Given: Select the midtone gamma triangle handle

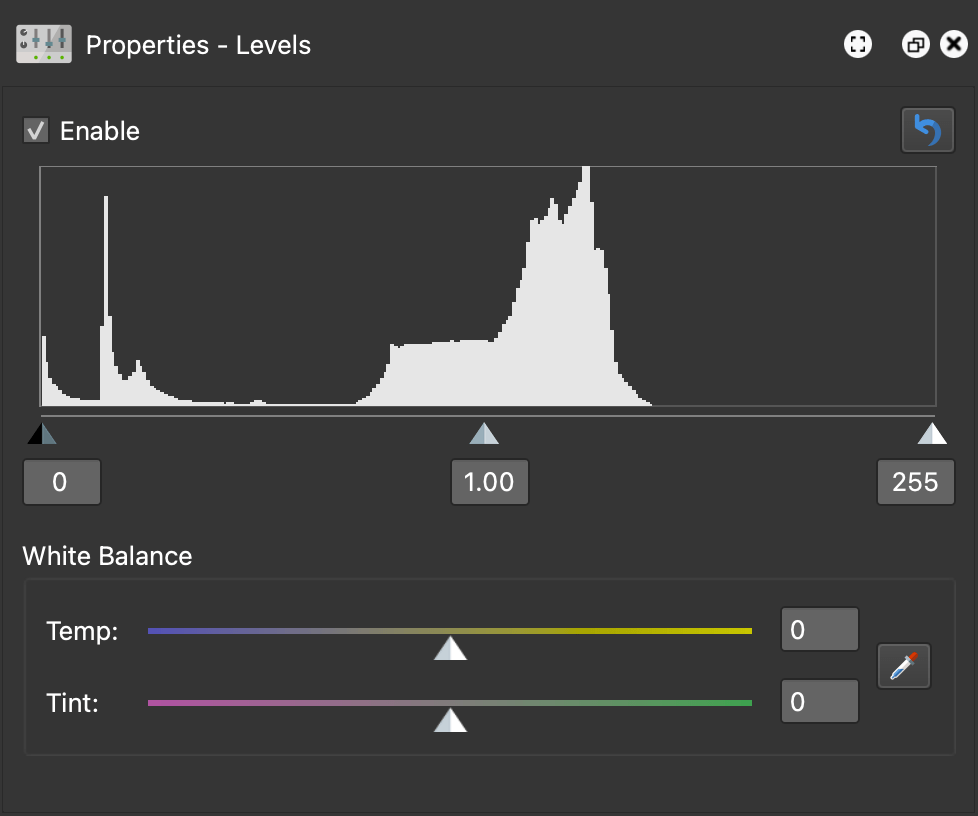Looking at the screenshot, I should [484, 434].
